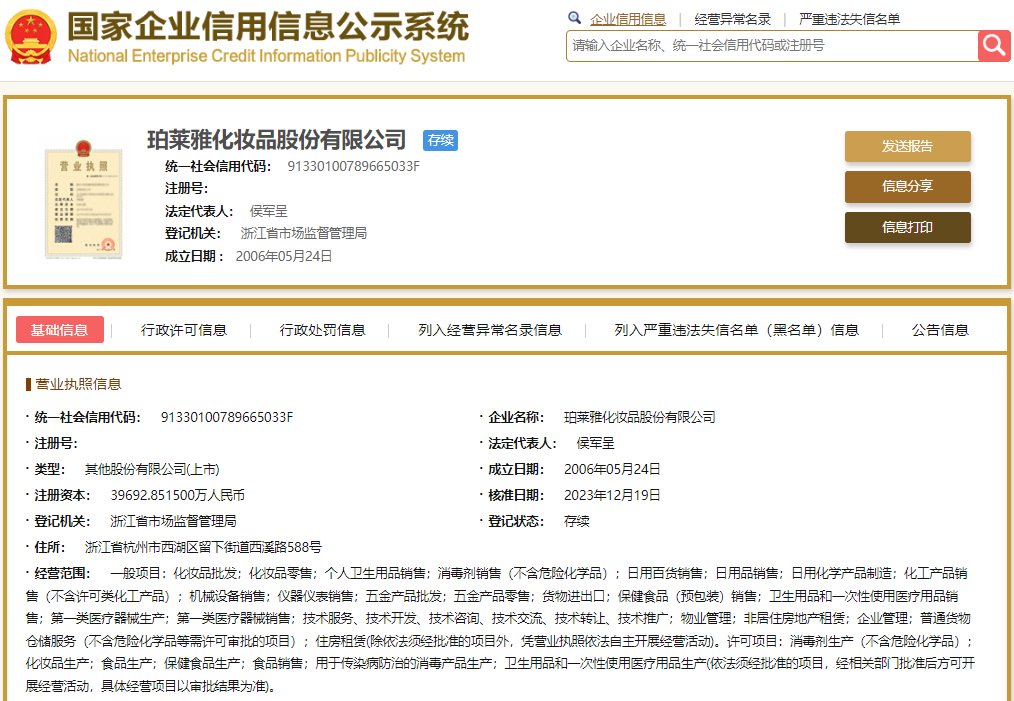The image size is (1014, 701).
Task: Click registered capital 39692.851500万人民币
Action: 178,495
